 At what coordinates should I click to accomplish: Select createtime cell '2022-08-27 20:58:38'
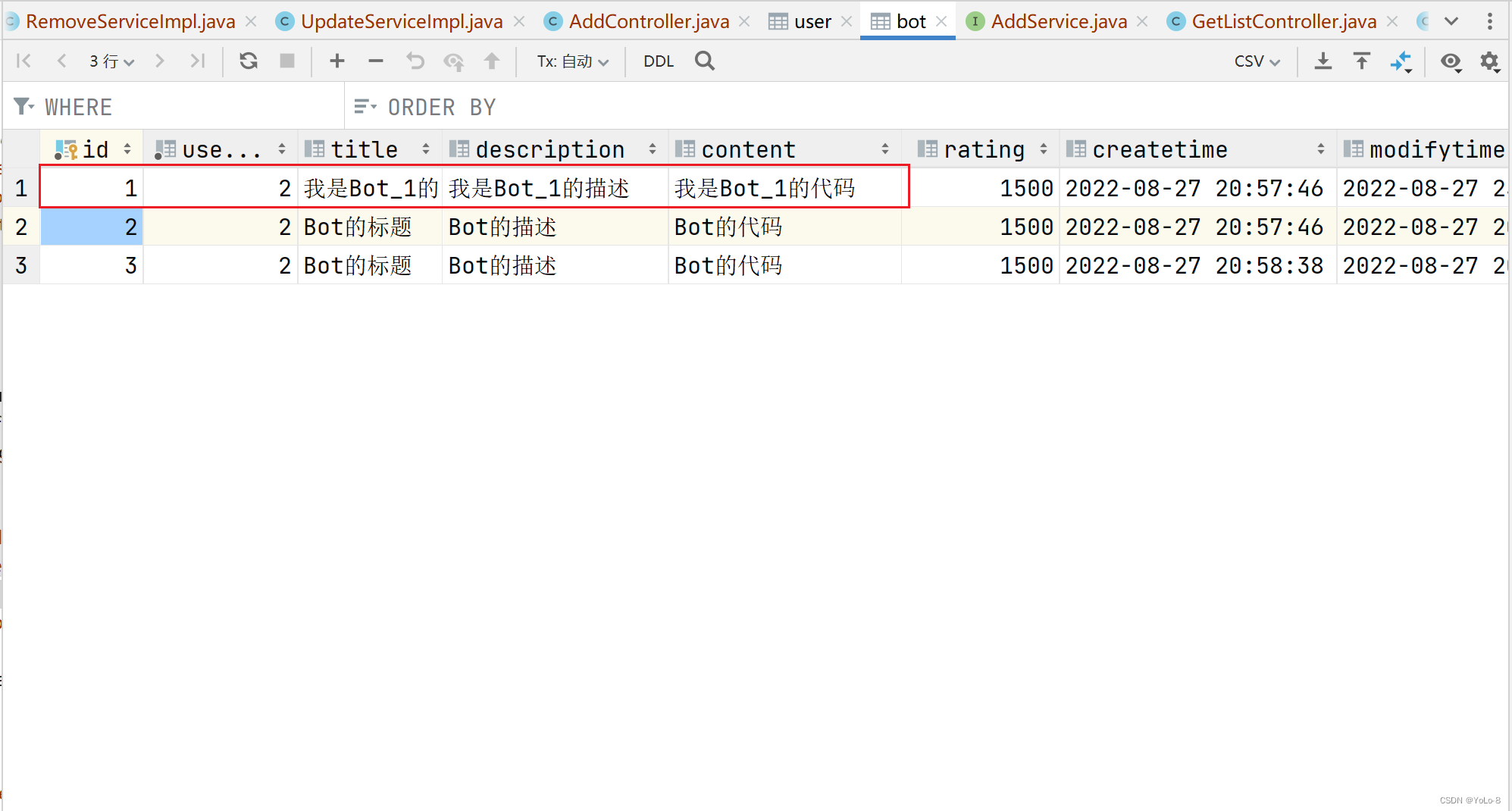1197,265
